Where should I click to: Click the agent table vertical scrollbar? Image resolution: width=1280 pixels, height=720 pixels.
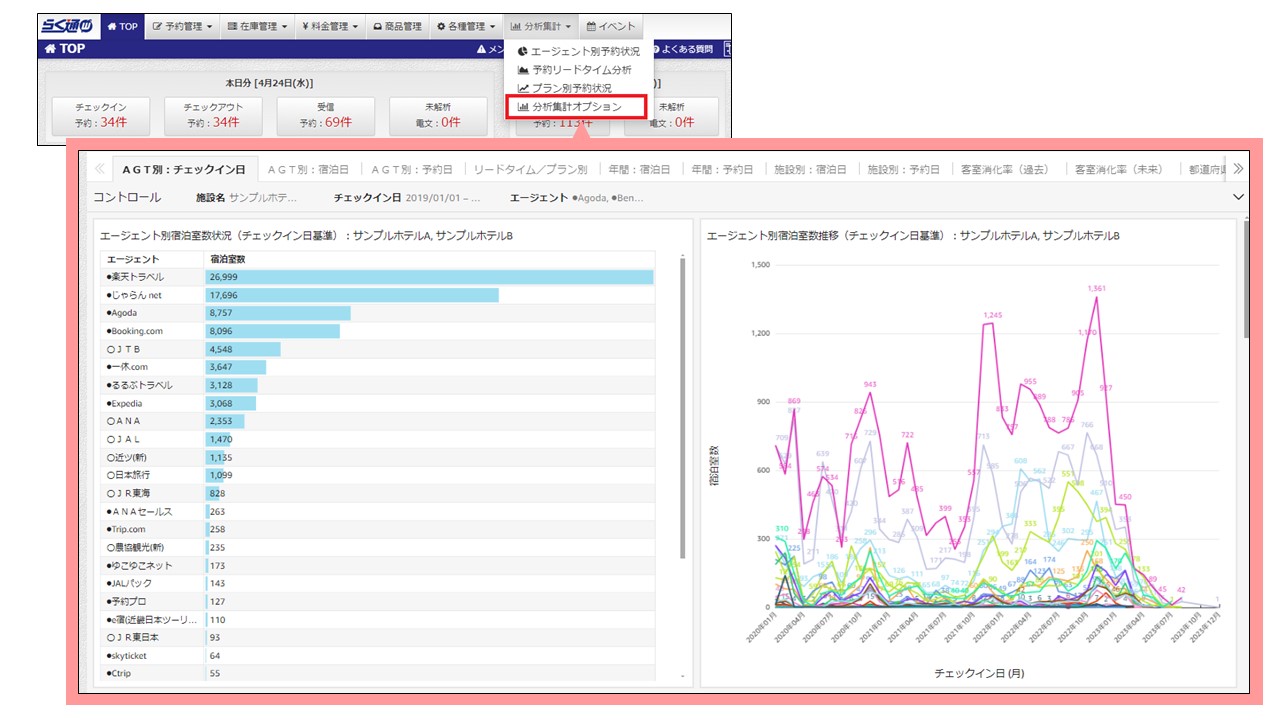[683, 407]
